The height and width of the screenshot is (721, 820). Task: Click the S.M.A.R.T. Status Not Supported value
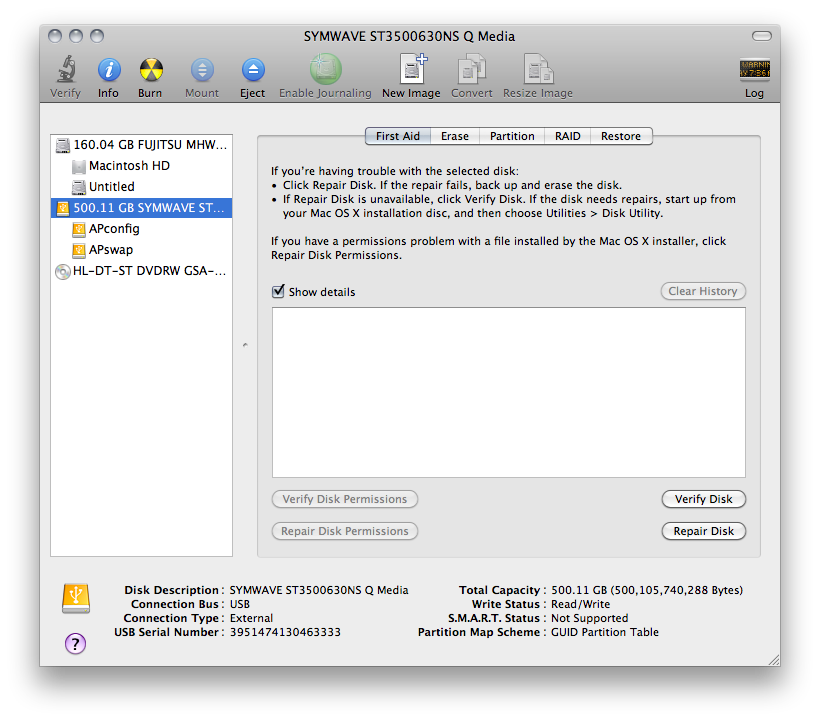[589, 618]
